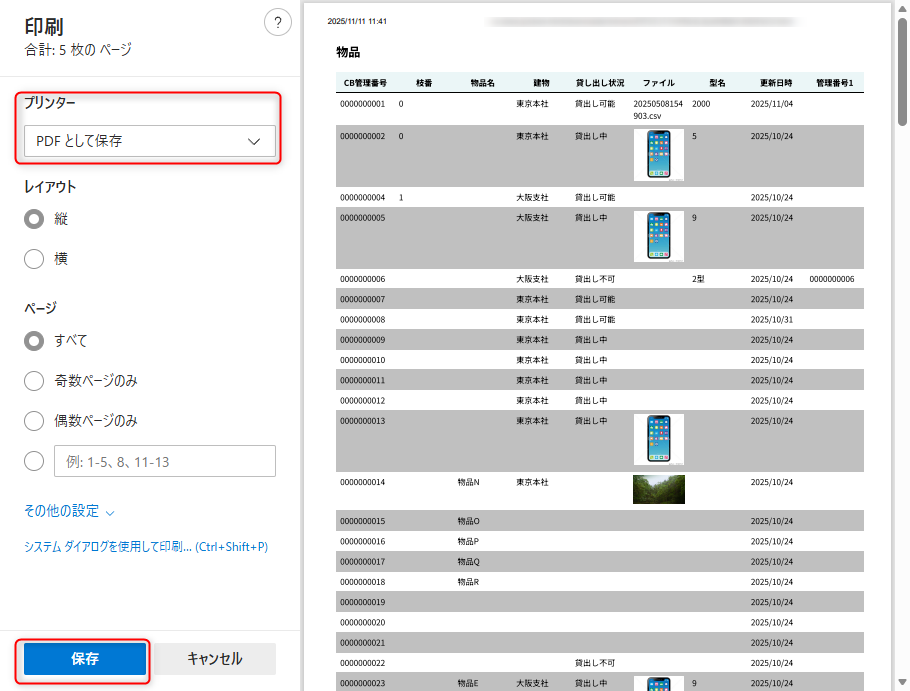The height and width of the screenshot is (691, 910).
Task: Click the scrollbar down arrow
Action: tap(902, 682)
